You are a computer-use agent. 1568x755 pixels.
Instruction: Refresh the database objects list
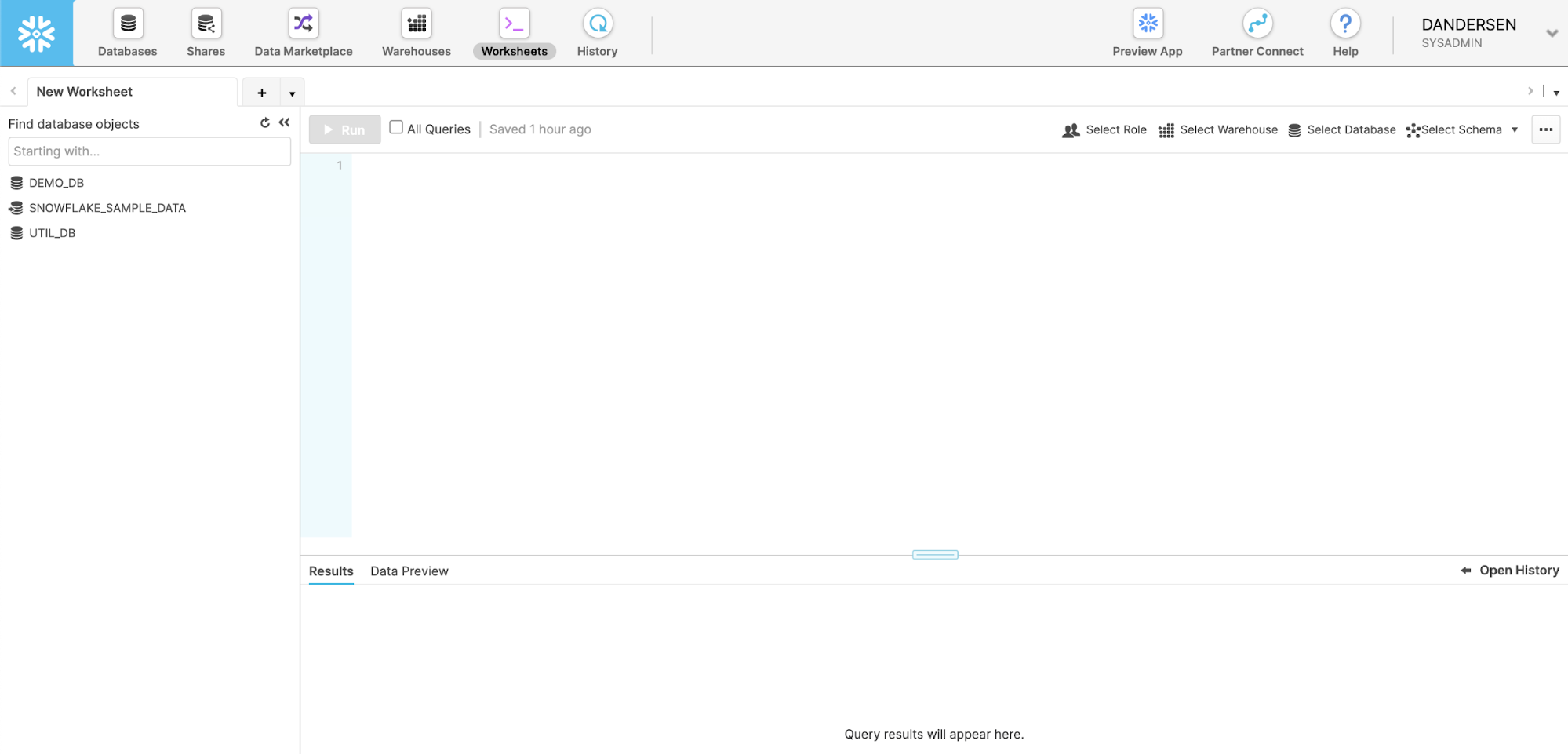coord(265,122)
